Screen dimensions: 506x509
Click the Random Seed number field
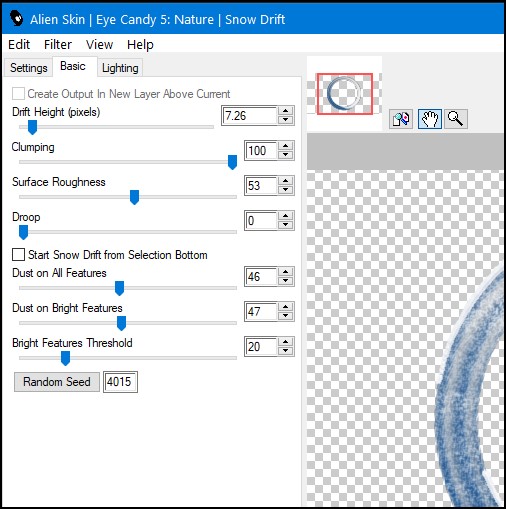pos(120,382)
